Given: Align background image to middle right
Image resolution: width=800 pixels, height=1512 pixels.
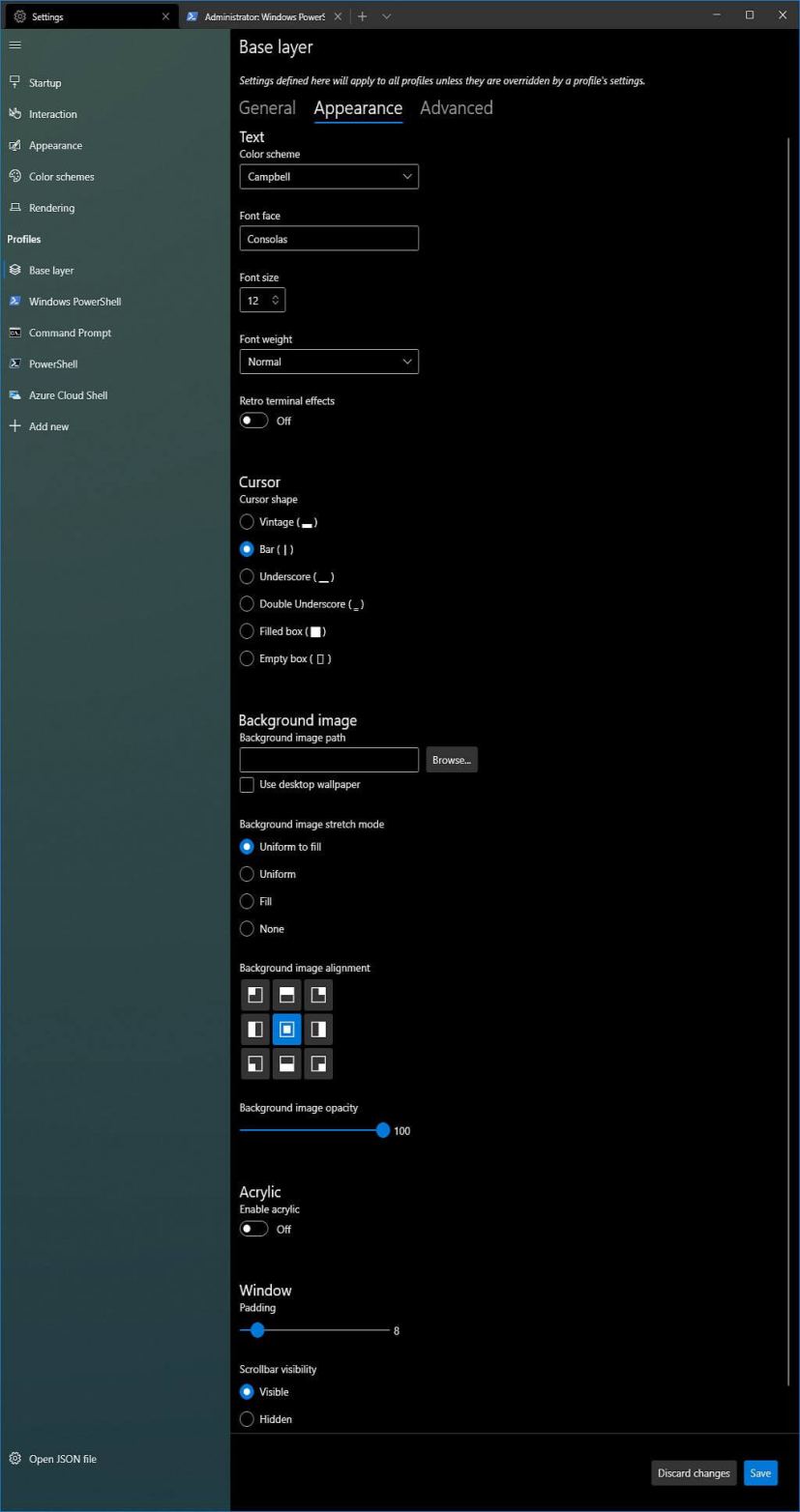Looking at the screenshot, I should tap(318, 1030).
